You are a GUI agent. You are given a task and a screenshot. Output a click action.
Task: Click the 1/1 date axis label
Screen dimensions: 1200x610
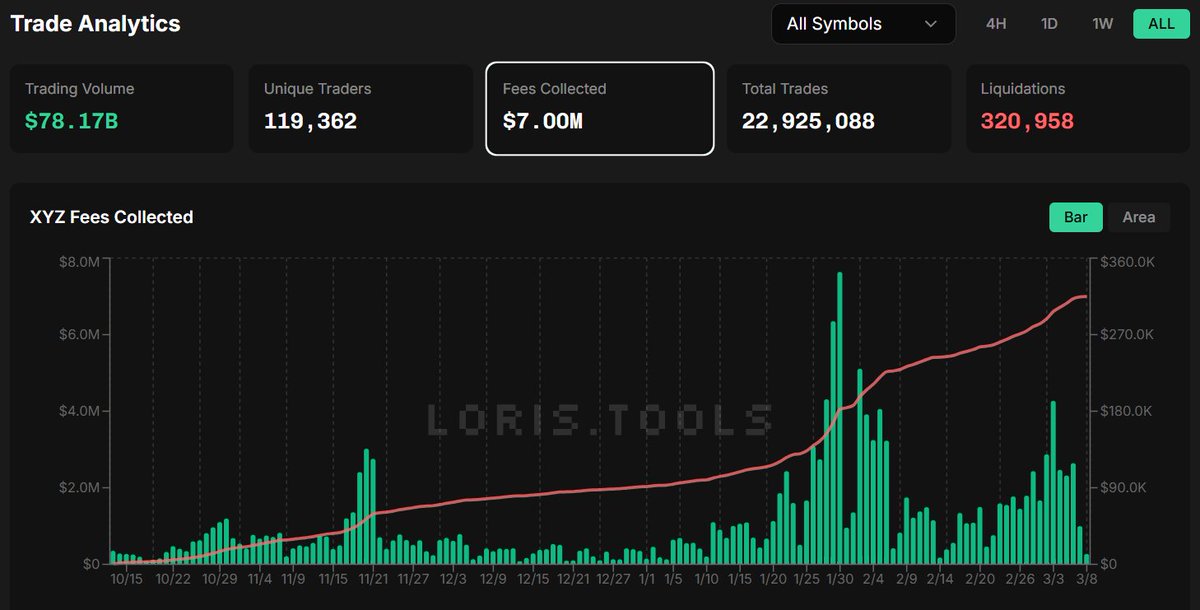647,579
